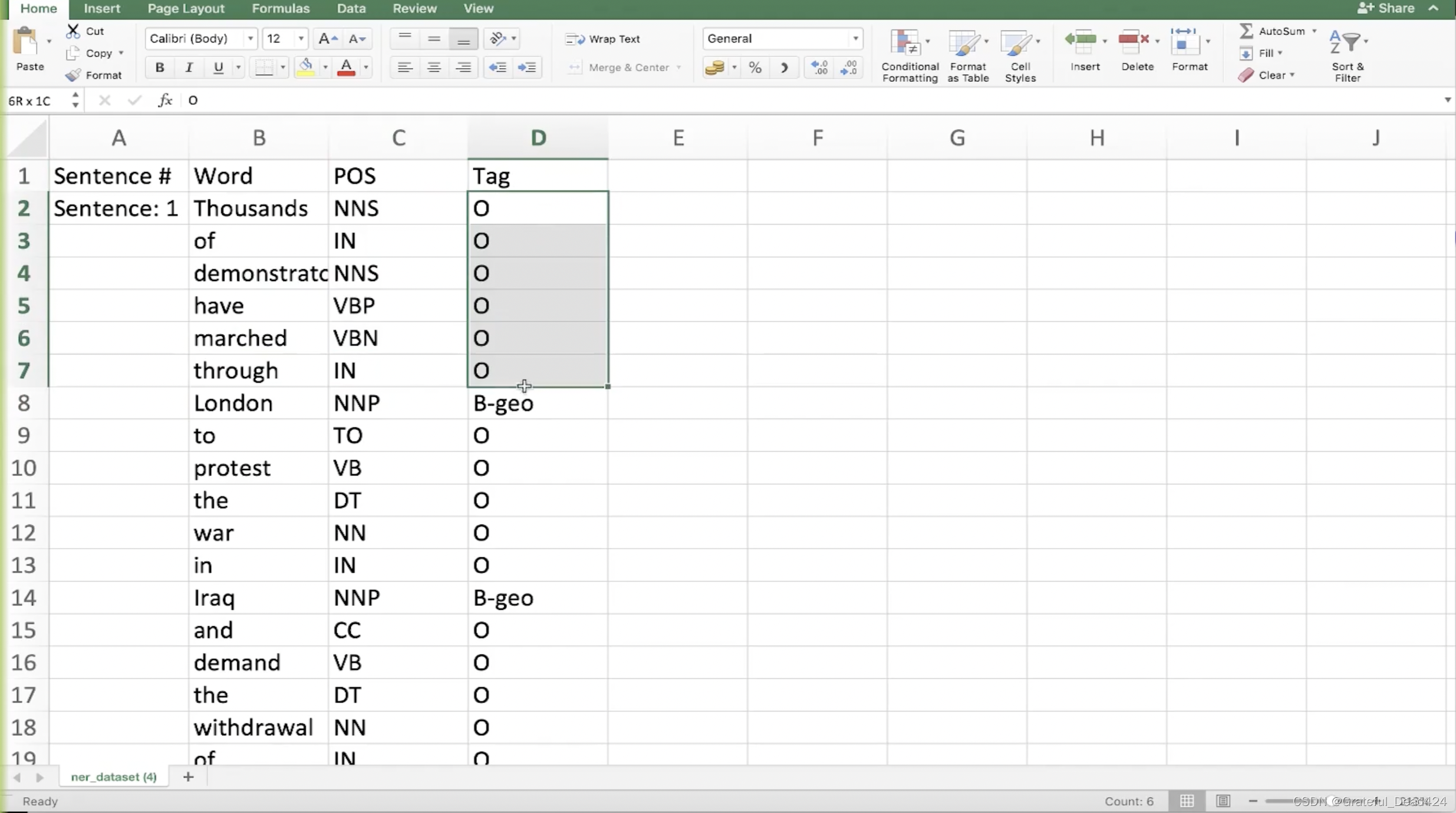Expand the Clear dropdown
The height and width of the screenshot is (813, 1456).
point(1292,75)
